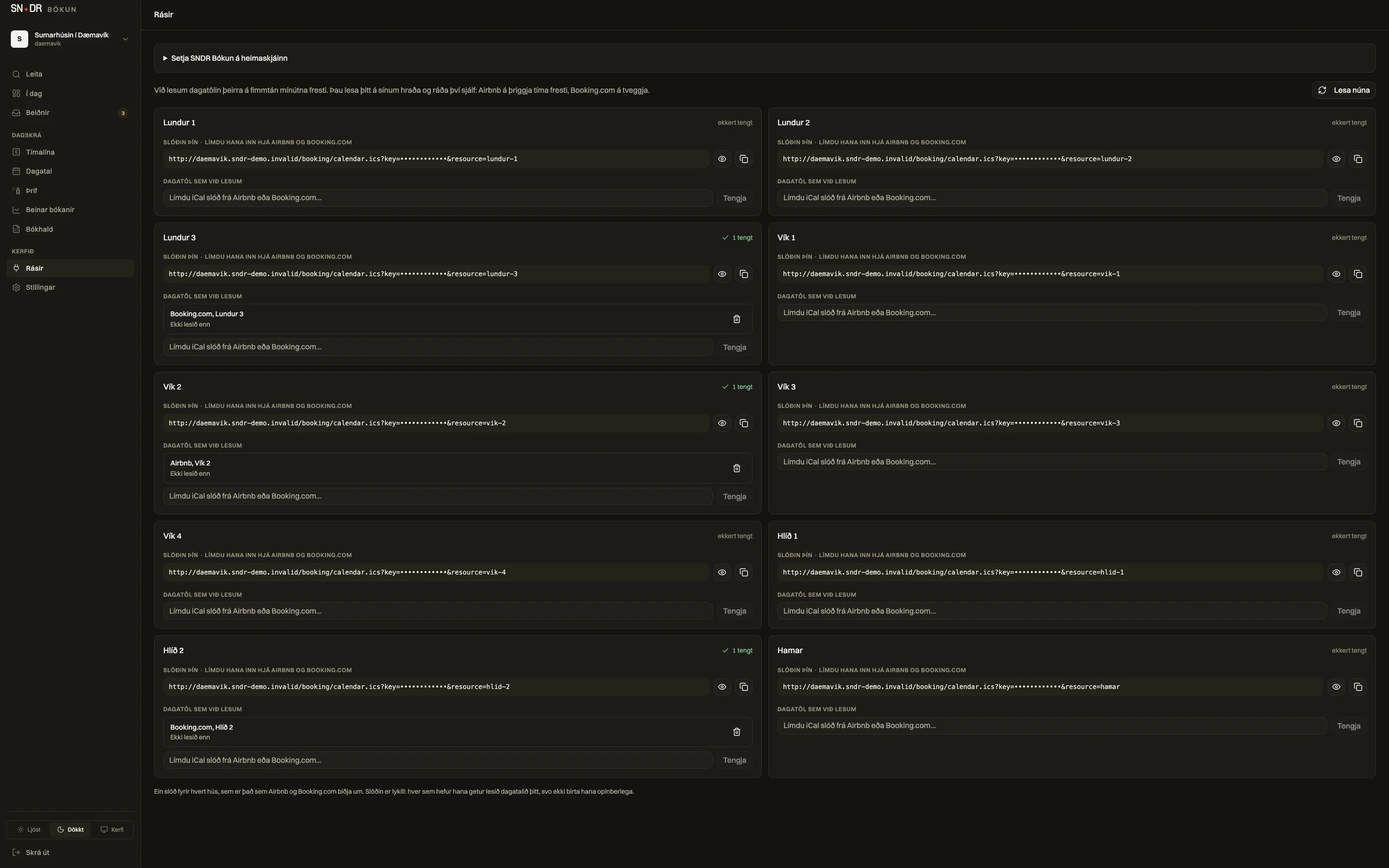Open the Sumarhúsin í Dæmavík account dropdown
Image resolution: width=1389 pixels, height=868 pixels.
tap(70, 39)
